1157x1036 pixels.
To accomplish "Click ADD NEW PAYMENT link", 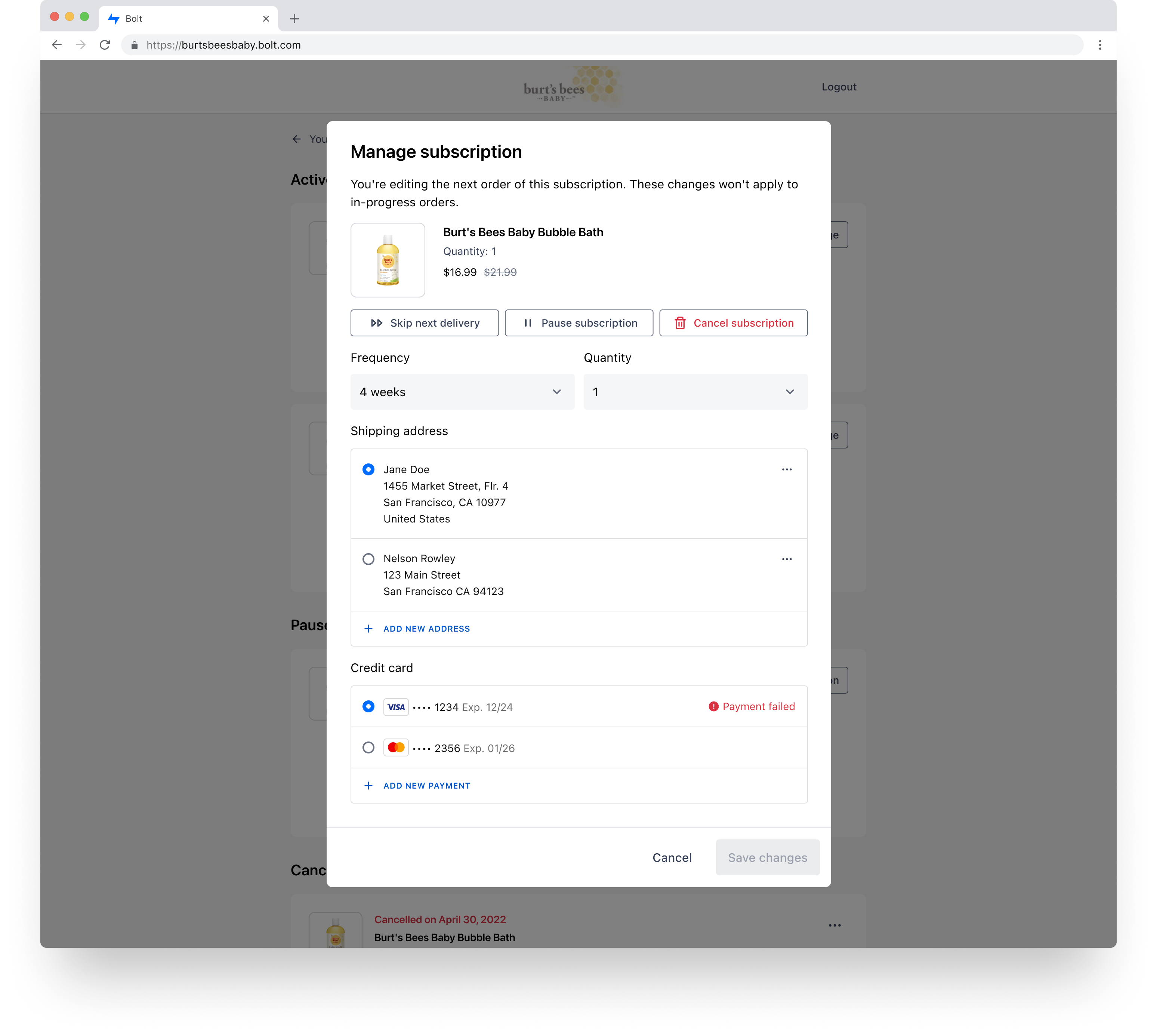I will point(426,786).
